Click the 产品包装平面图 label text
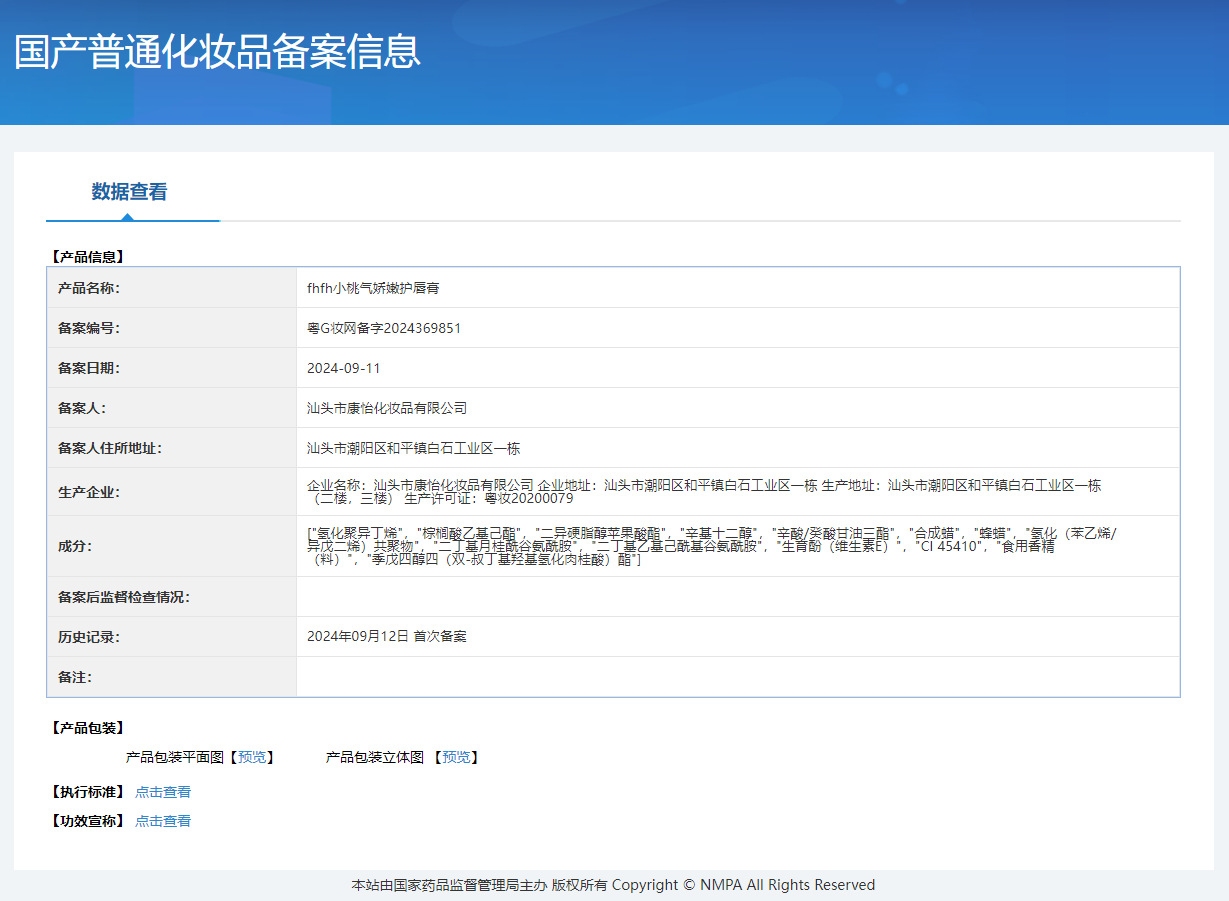The image size is (1229, 901). point(175,757)
